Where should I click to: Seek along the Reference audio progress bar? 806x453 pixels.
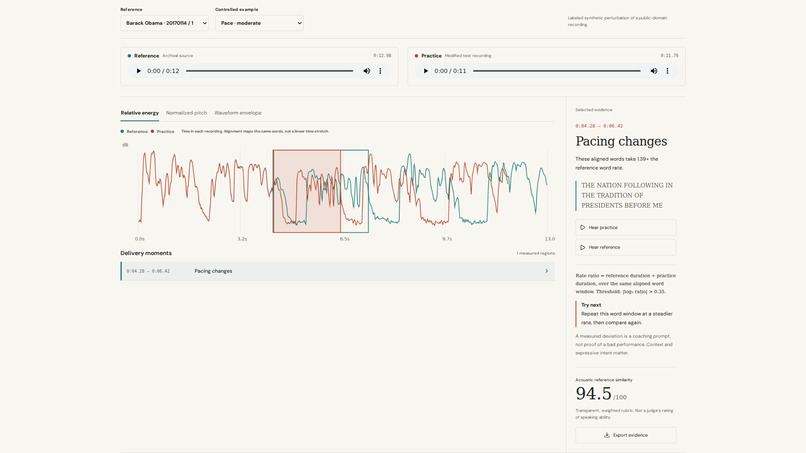(x=269, y=71)
